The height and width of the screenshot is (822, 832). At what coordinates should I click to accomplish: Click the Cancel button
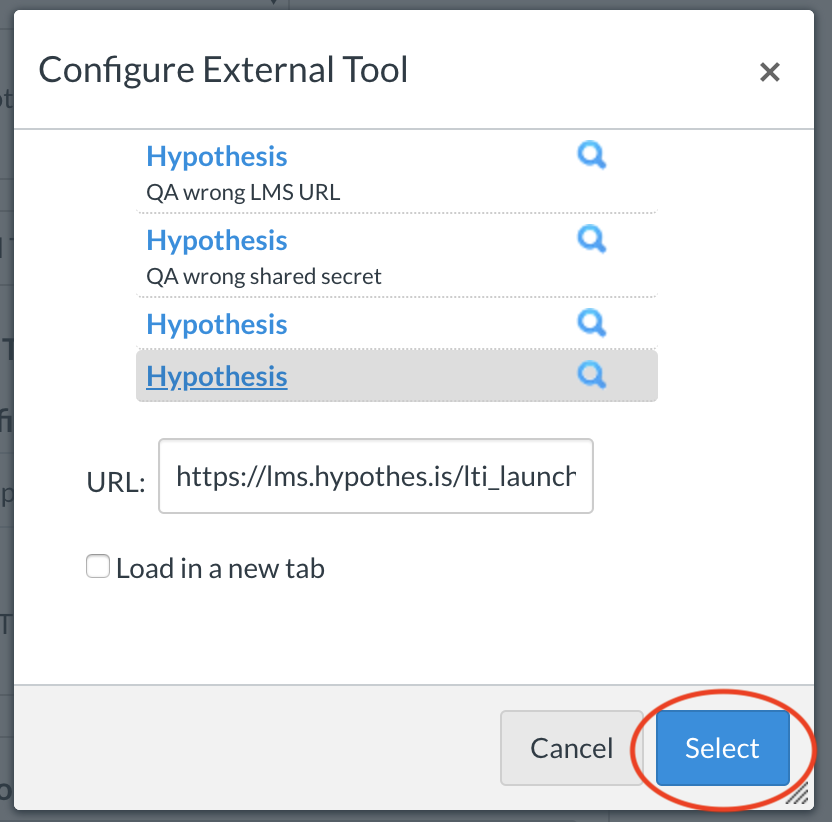[x=571, y=748]
